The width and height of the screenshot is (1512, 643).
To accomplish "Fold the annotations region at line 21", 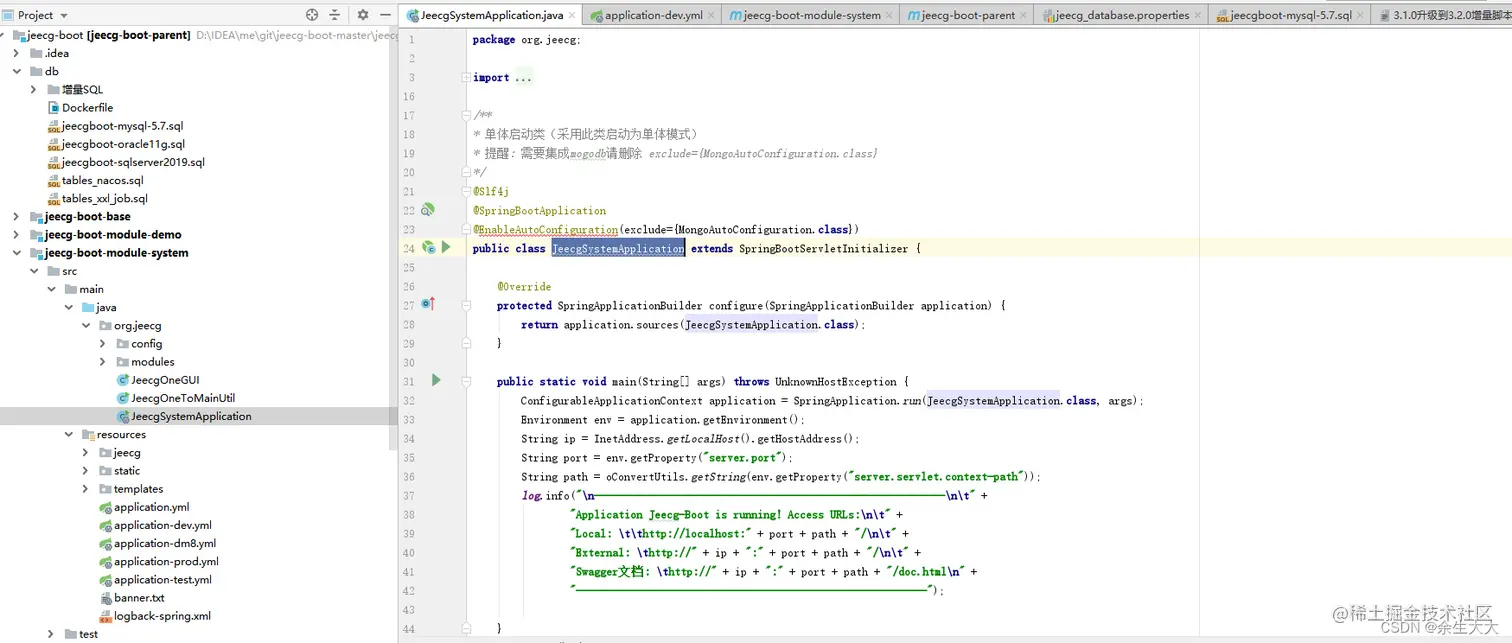I will pos(466,191).
